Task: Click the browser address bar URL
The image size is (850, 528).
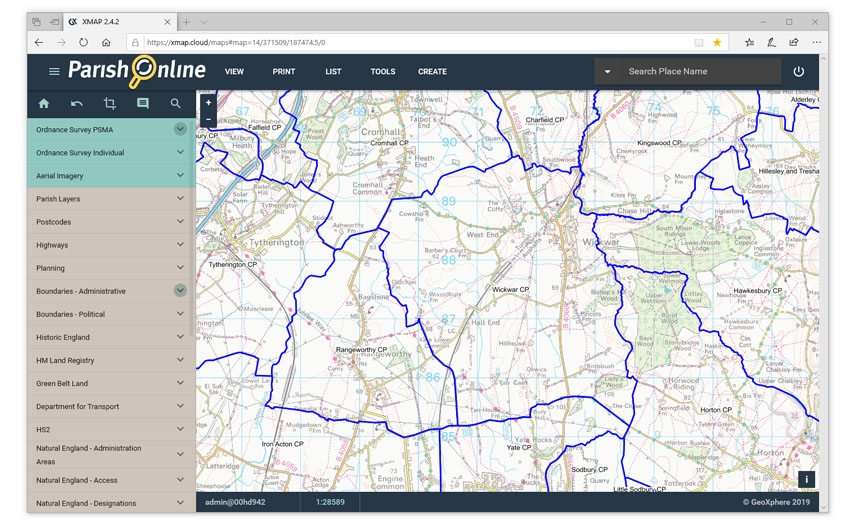Action: click(x=236, y=42)
